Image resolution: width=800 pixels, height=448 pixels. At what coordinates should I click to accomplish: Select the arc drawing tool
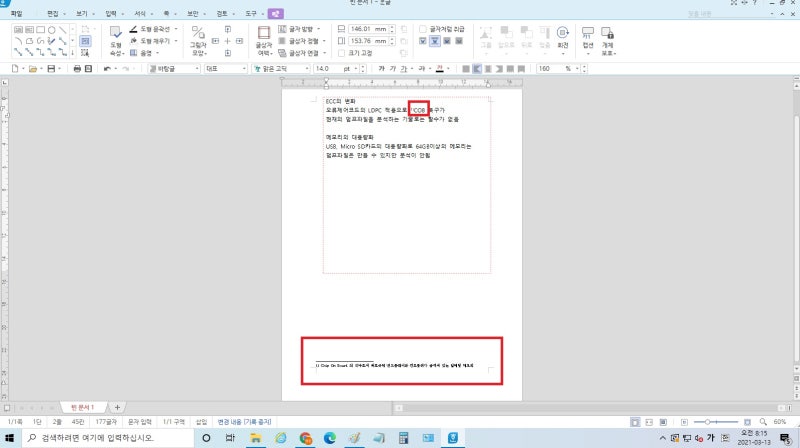coord(18,41)
